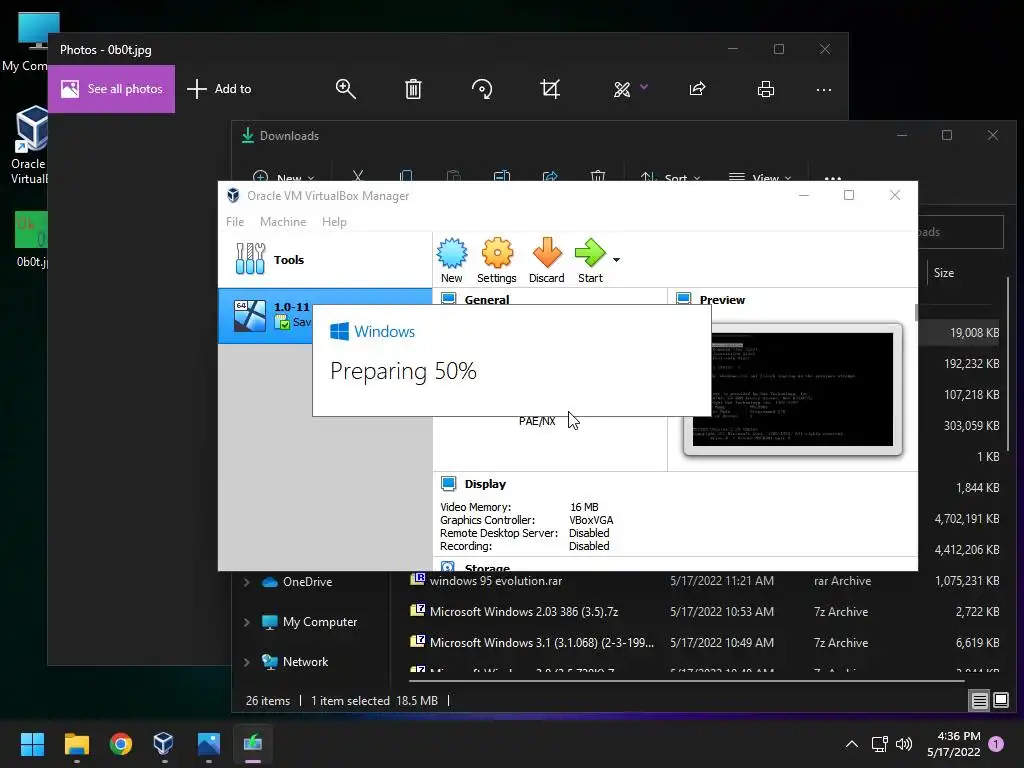Select the Tools entry in VirtualBox
This screenshot has width=1024, height=768.
tap(325, 259)
